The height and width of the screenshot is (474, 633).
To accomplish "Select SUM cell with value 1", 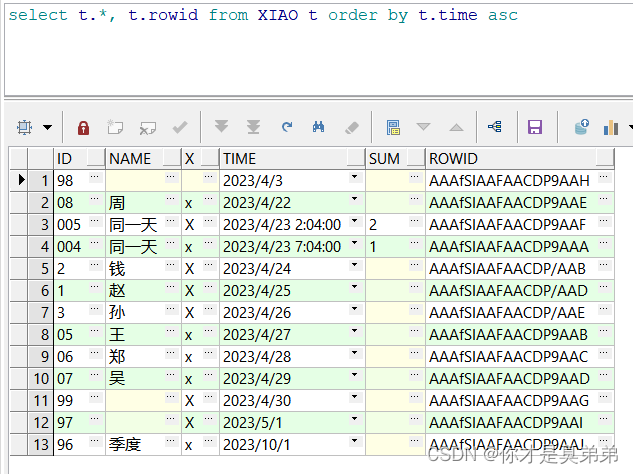I will pos(395,246).
